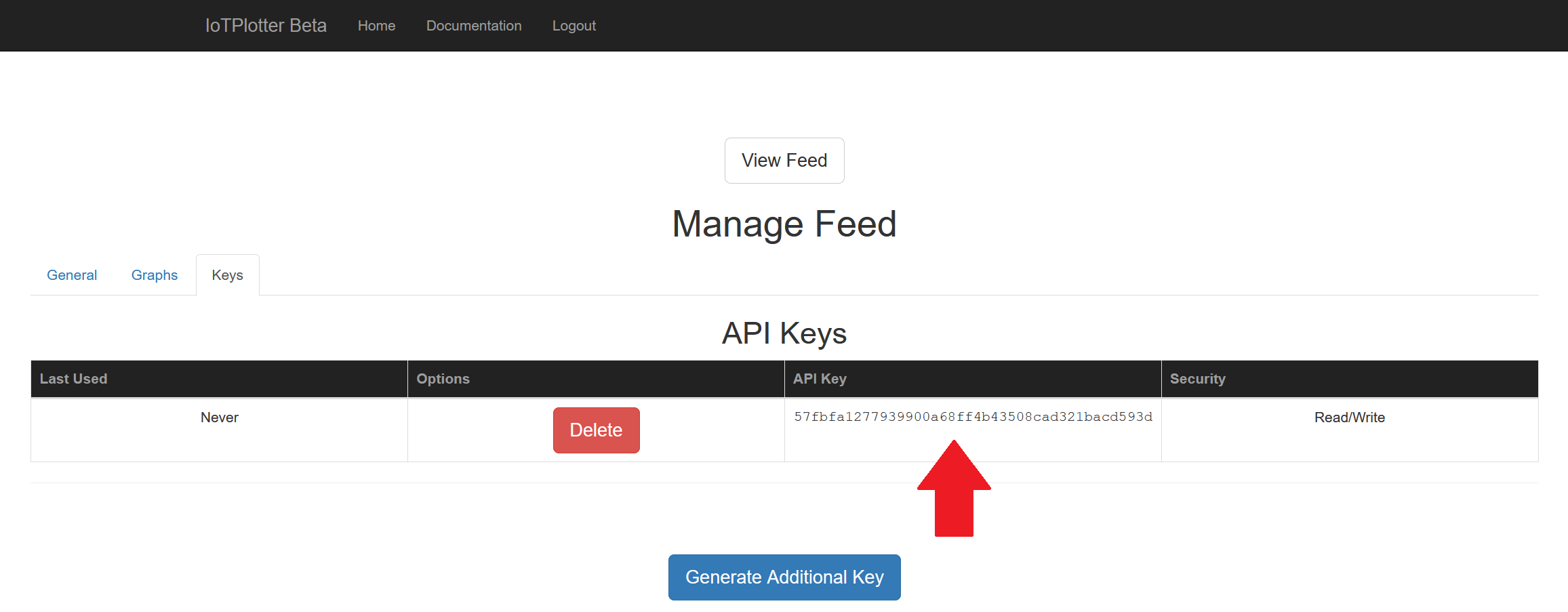
Task: Click the Options column header
Action: [x=443, y=379]
